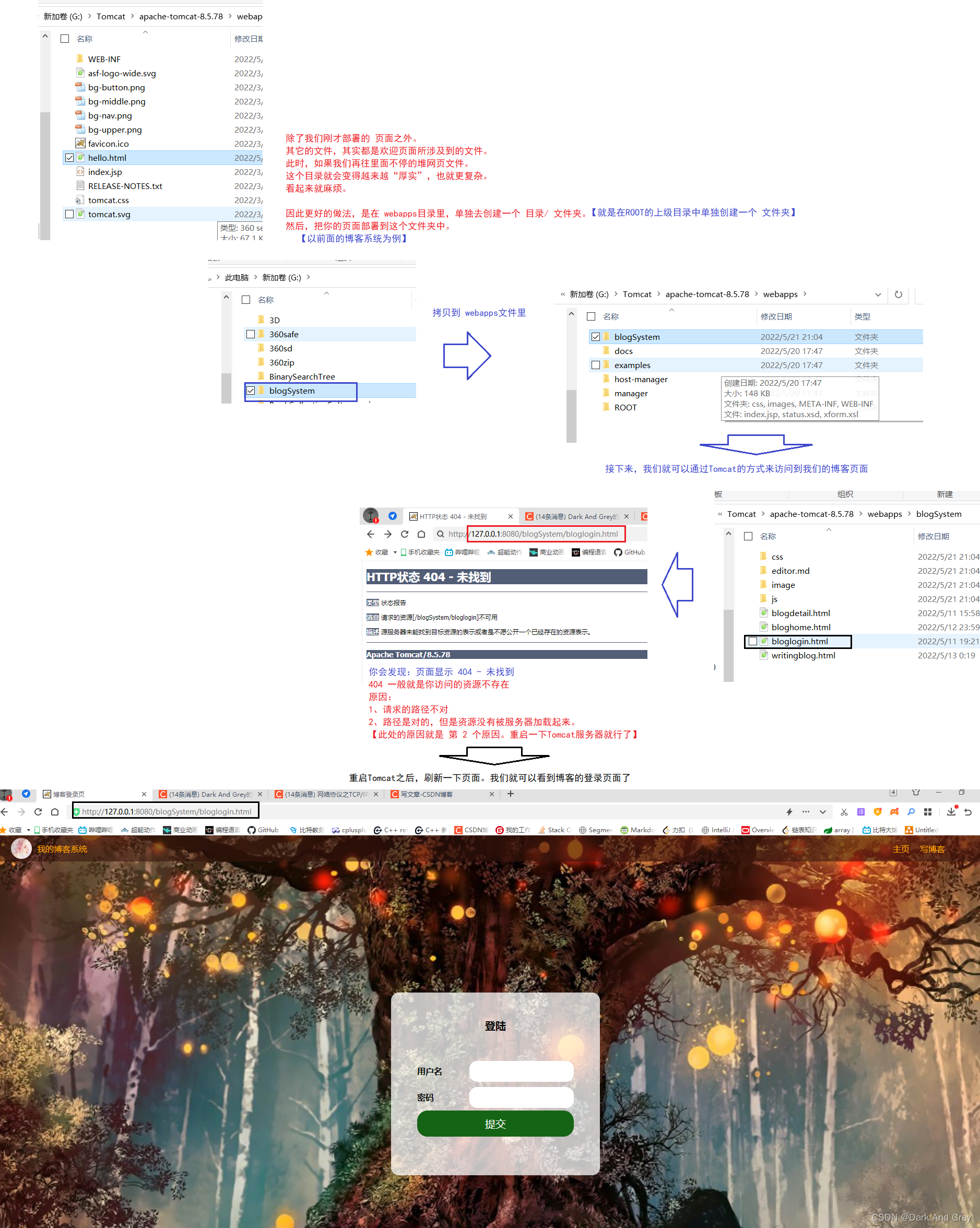Click the lightning speed-mode icon in the address bar
Image resolution: width=980 pixels, height=1228 pixels.
pos(789,812)
